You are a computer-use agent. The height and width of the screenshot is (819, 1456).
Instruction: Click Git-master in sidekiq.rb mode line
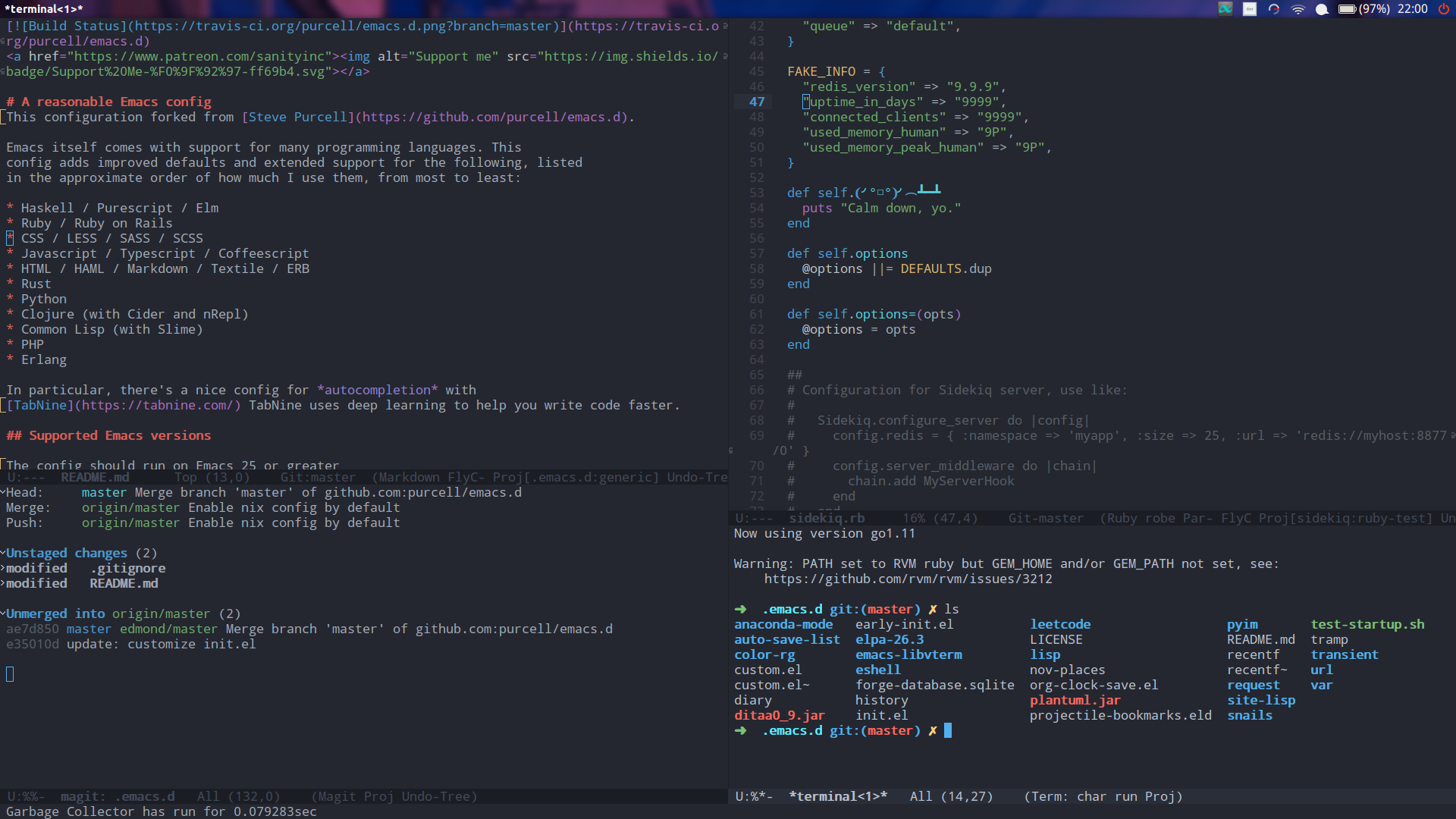click(1046, 518)
